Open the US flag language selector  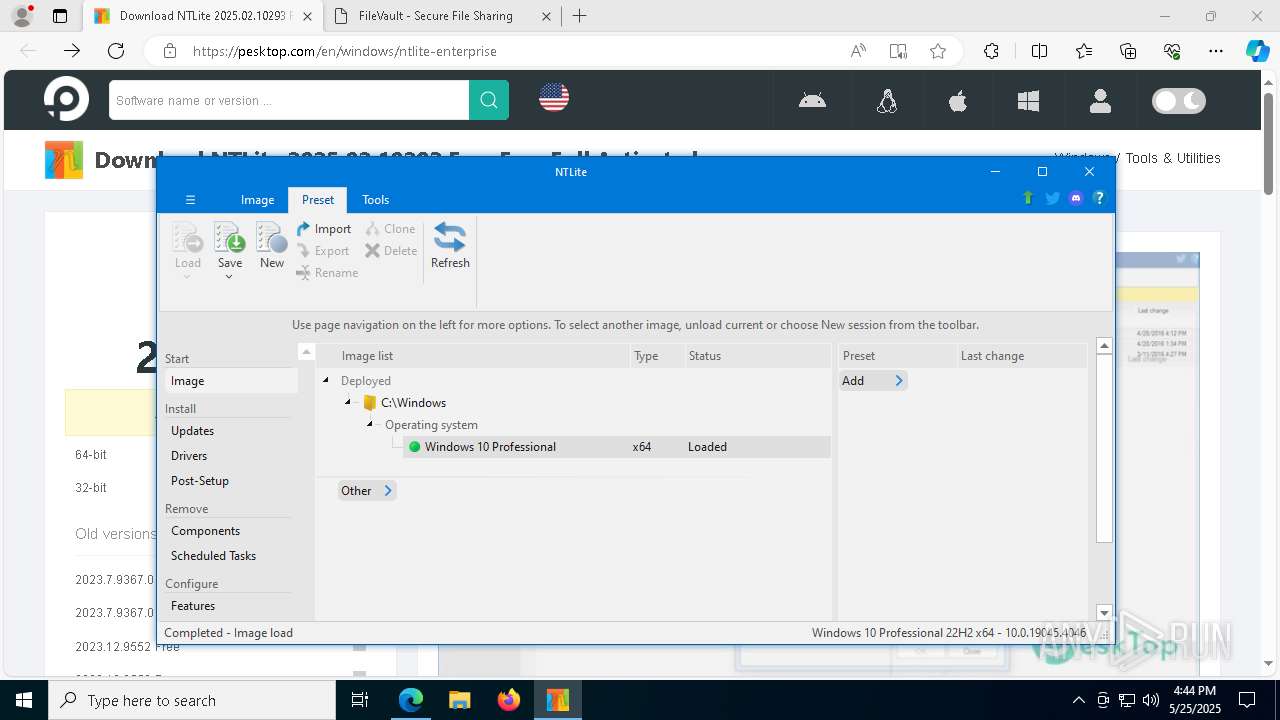point(554,97)
